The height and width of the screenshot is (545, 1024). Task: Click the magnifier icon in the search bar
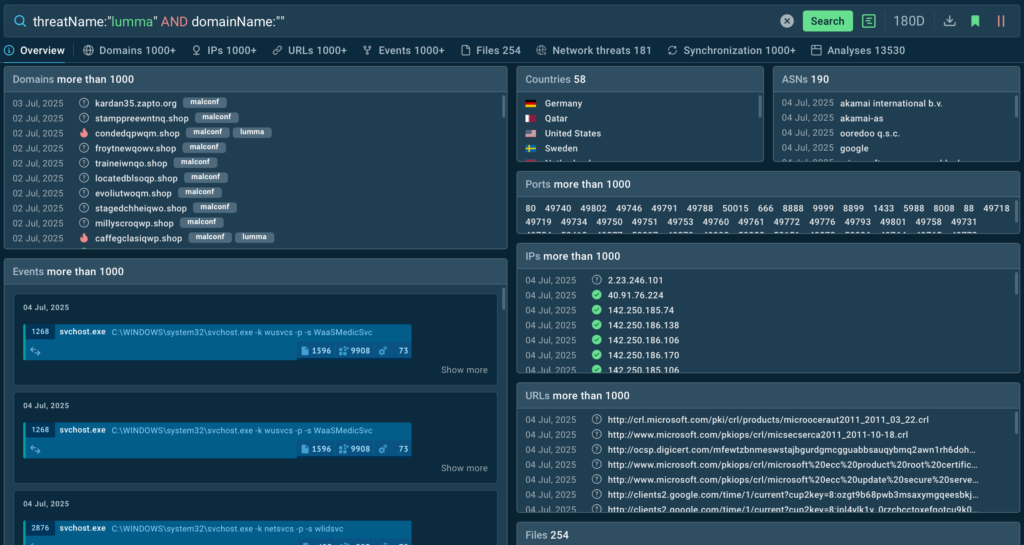(x=19, y=21)
